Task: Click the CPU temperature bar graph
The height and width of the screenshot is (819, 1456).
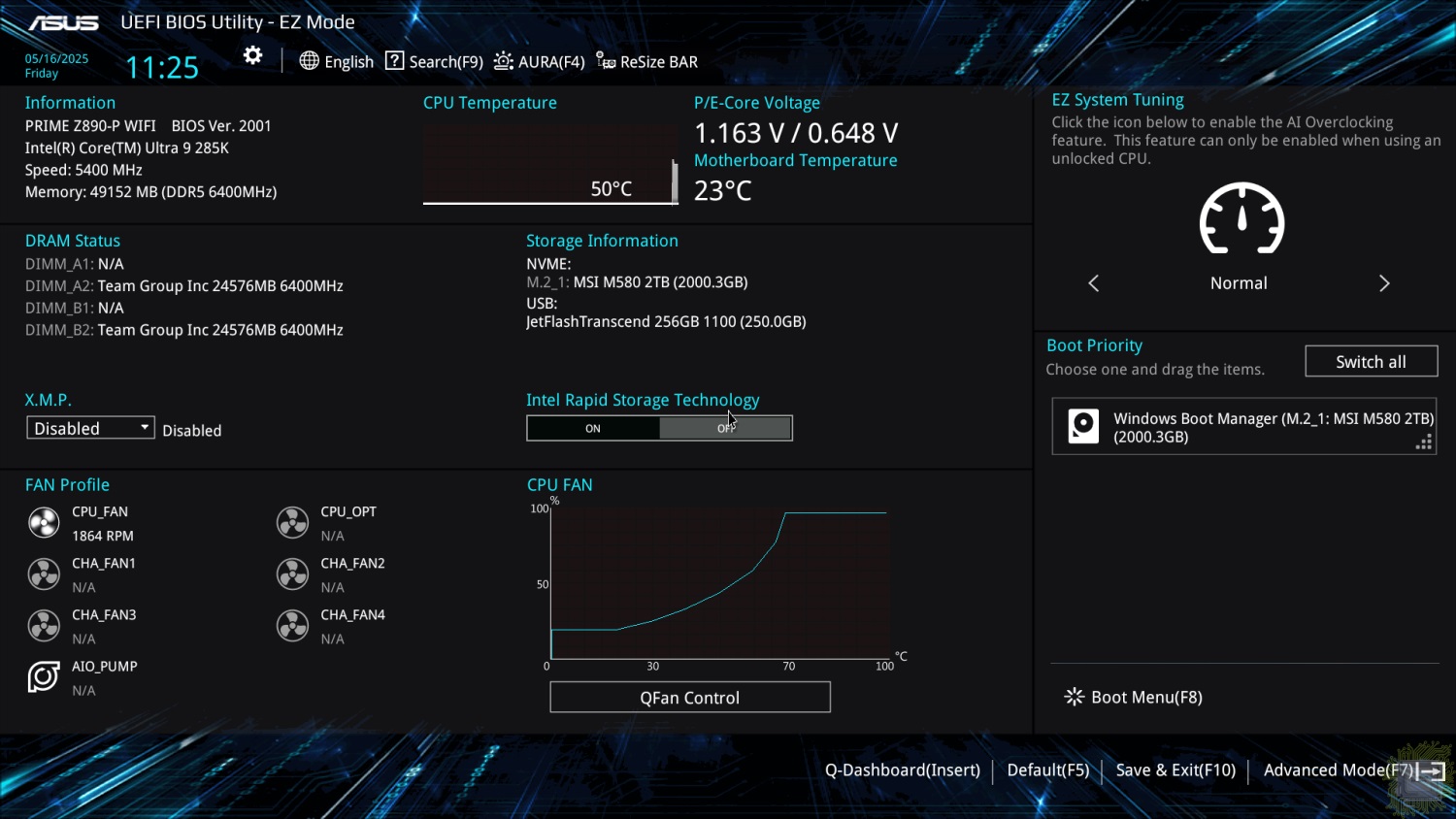Action: (x=550, y=164)
